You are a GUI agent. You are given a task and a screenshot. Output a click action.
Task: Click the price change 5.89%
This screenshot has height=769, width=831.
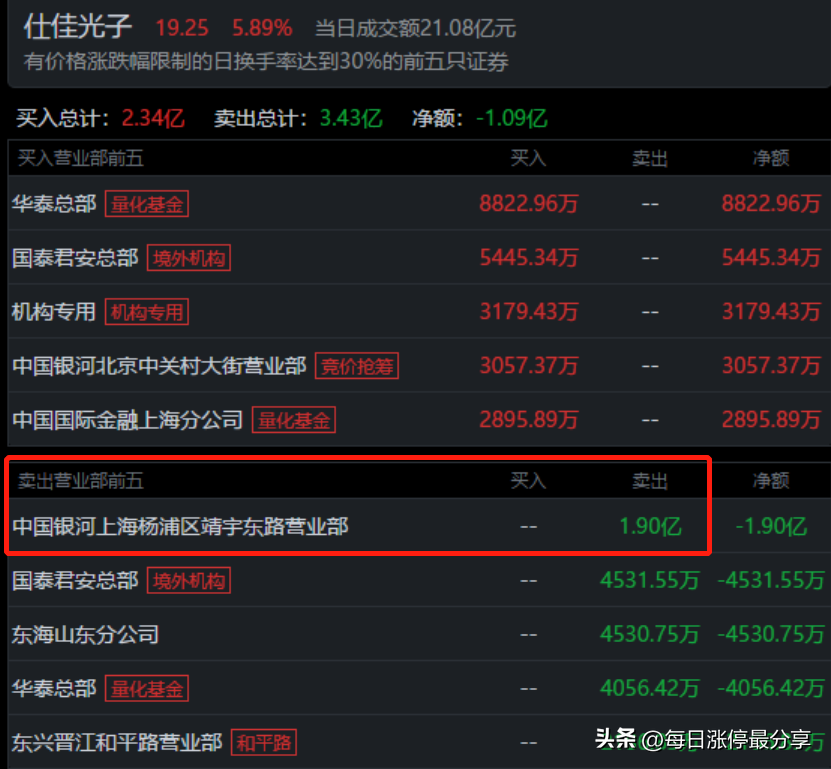(x=262, y=28)
